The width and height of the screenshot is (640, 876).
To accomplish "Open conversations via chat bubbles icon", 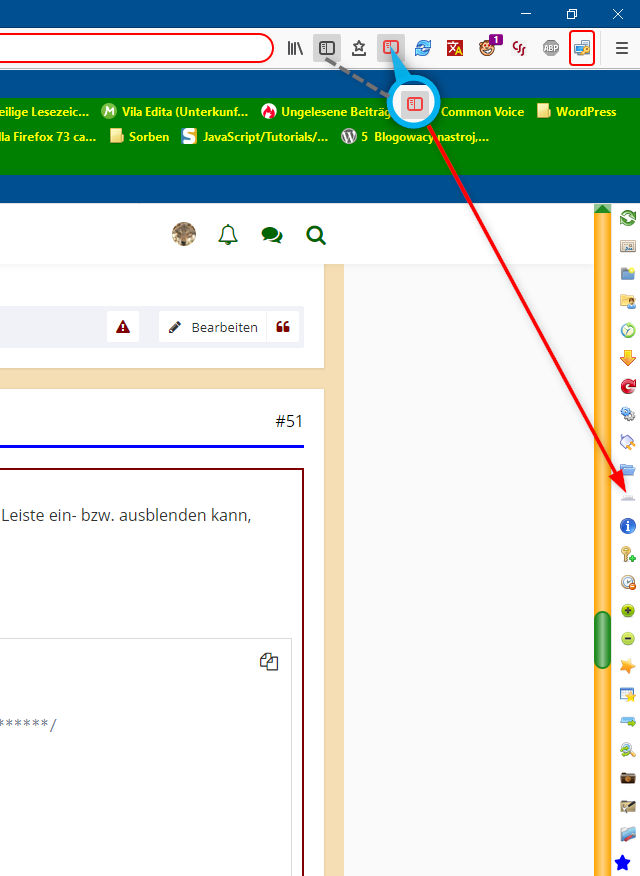I will [272, 235].
